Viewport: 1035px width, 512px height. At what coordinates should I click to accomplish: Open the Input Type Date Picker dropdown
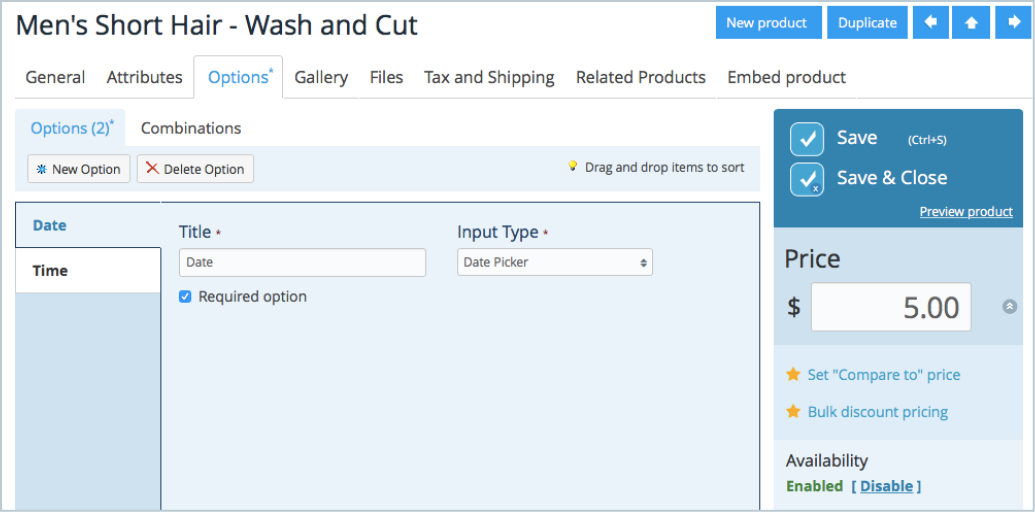pos(554,262)
